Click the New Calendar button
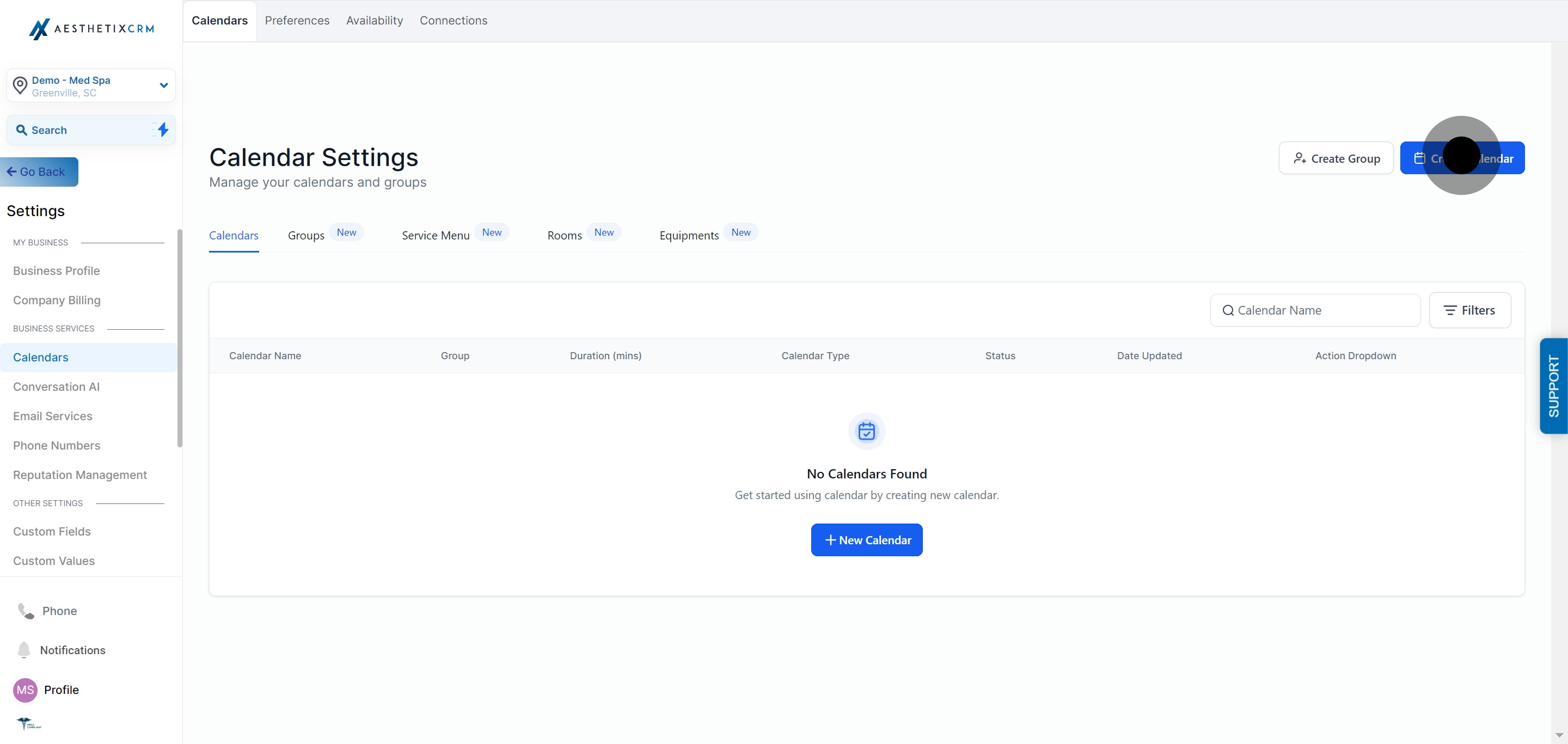Image resolution: width=1568 pixels, height=744 pixels. [x=867, y=539]
